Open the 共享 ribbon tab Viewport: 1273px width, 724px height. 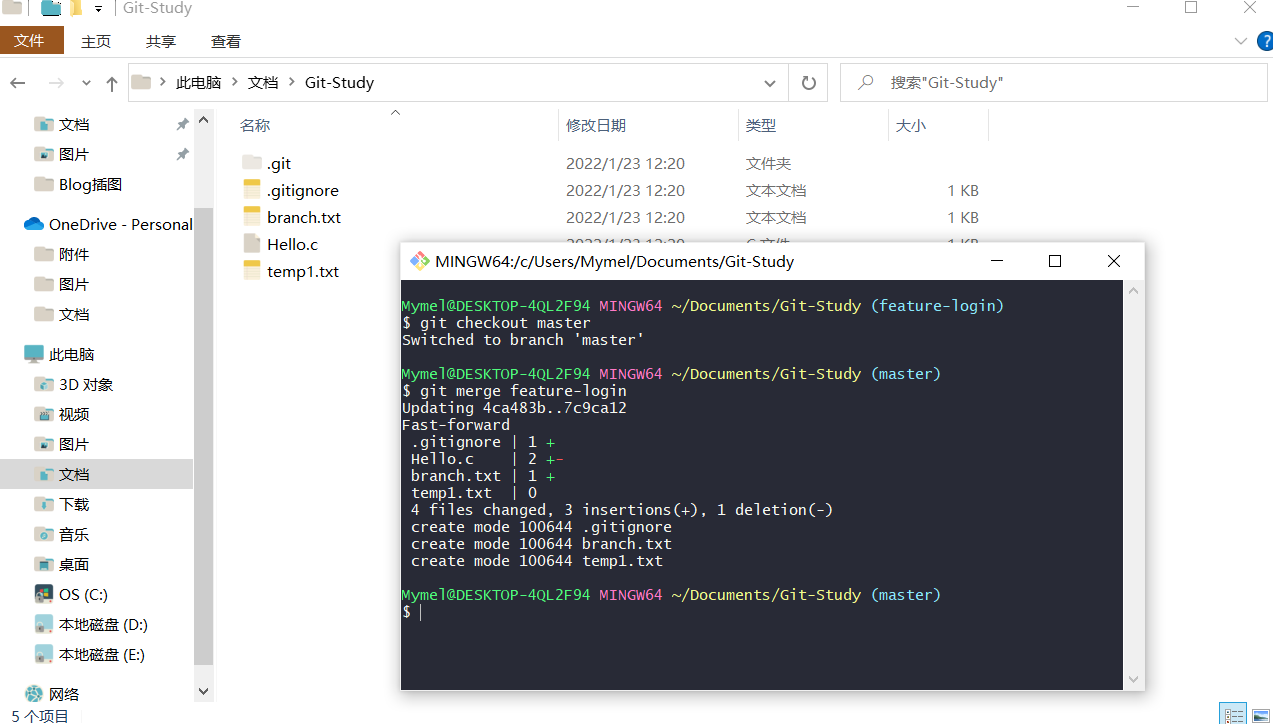click(161, 41)
